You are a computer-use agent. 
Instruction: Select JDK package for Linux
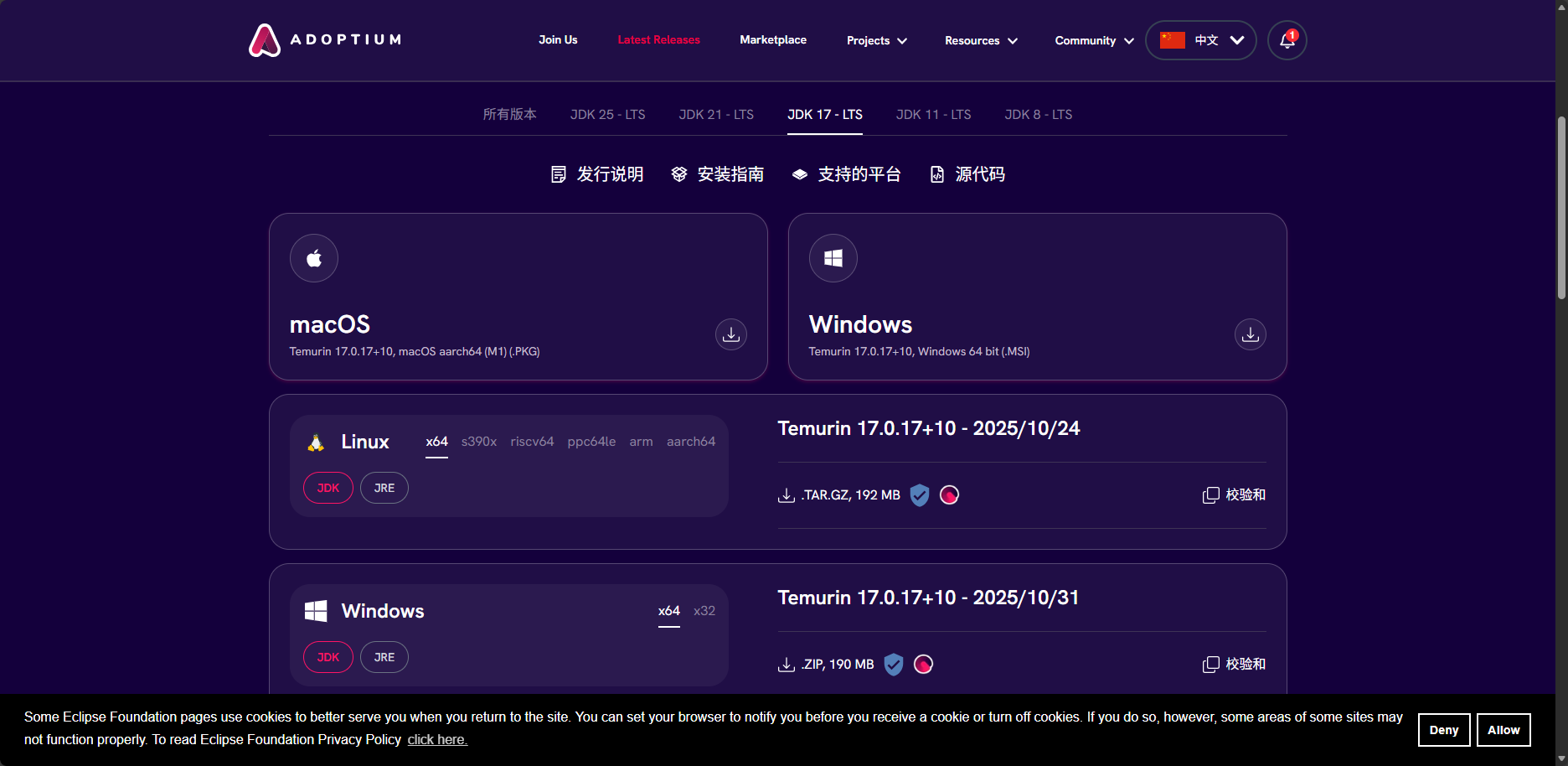(x=328, y=488)
